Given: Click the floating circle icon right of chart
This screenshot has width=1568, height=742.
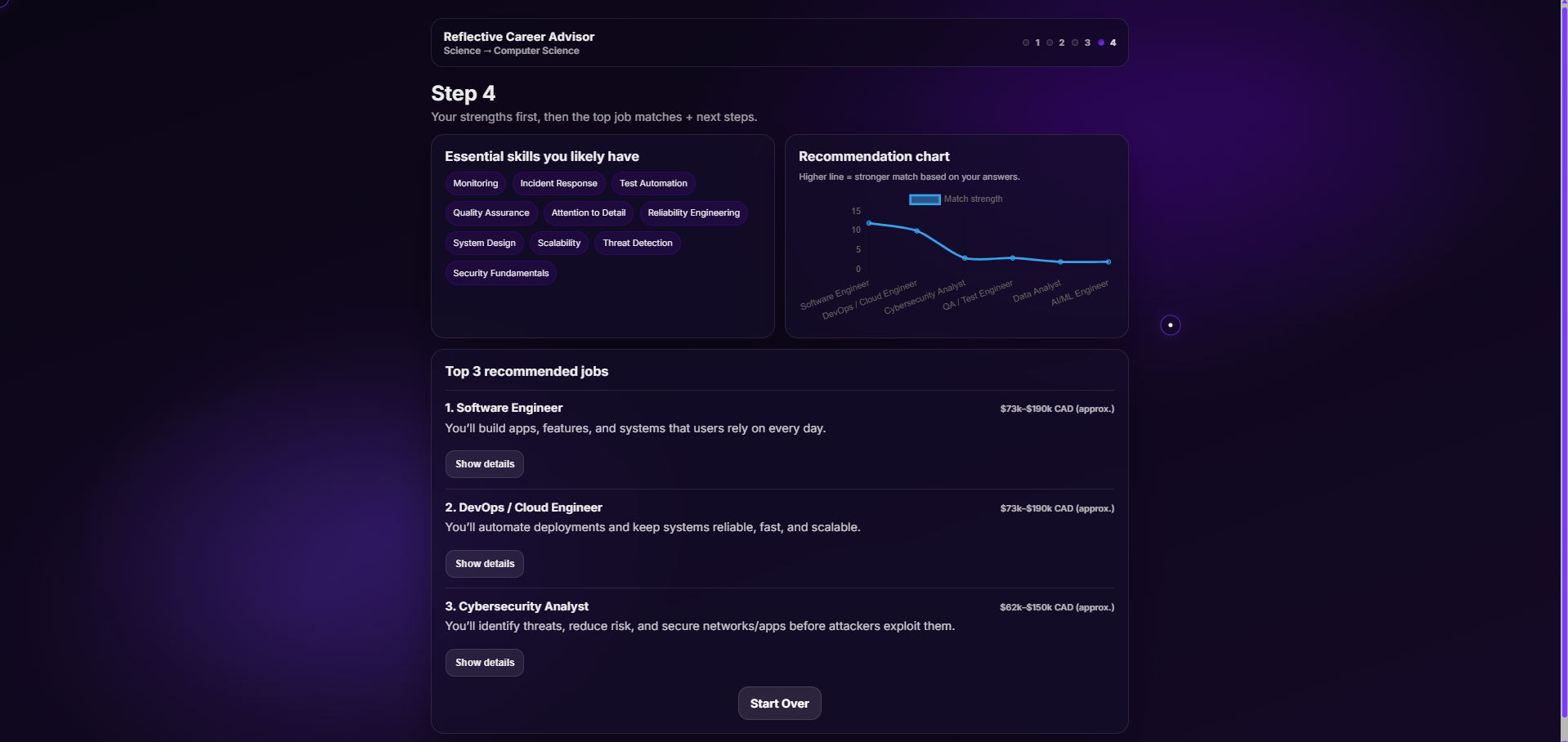Looking at the screenshot, I should click(x=1171, y=325).
